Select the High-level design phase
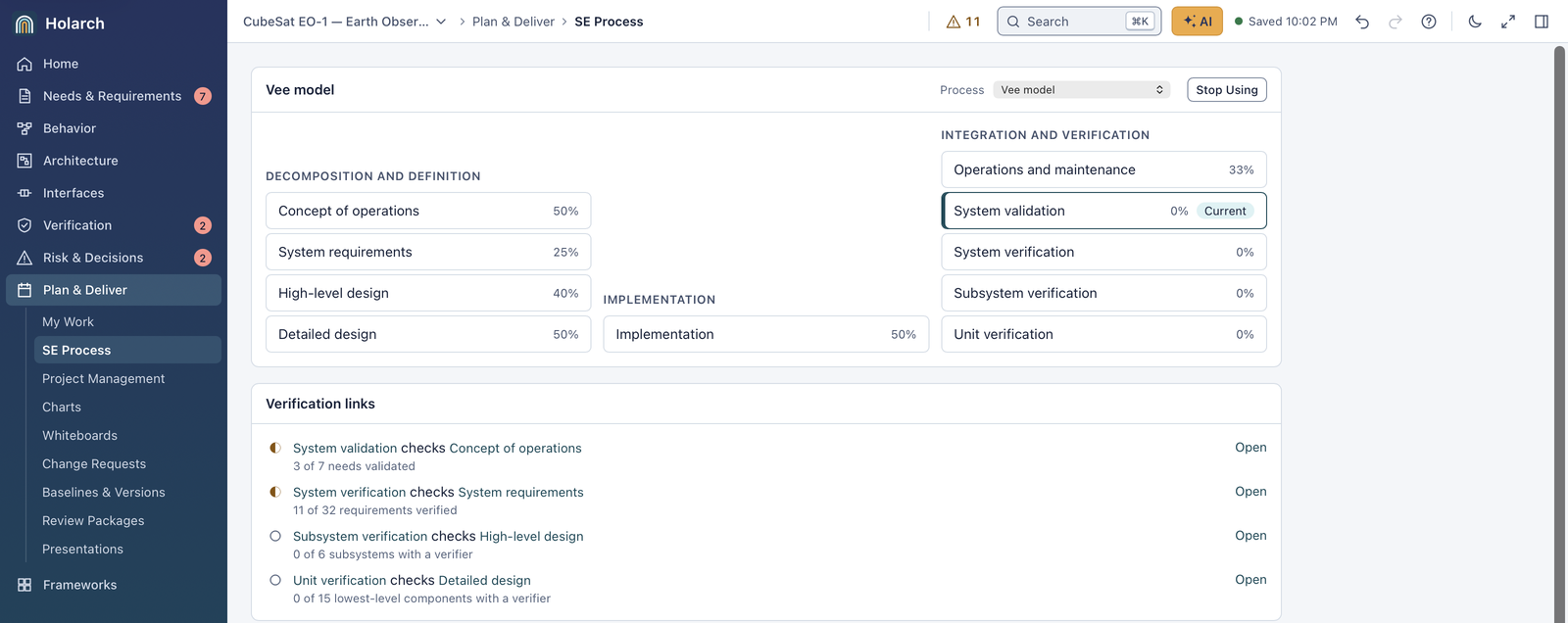 (428, 293)
